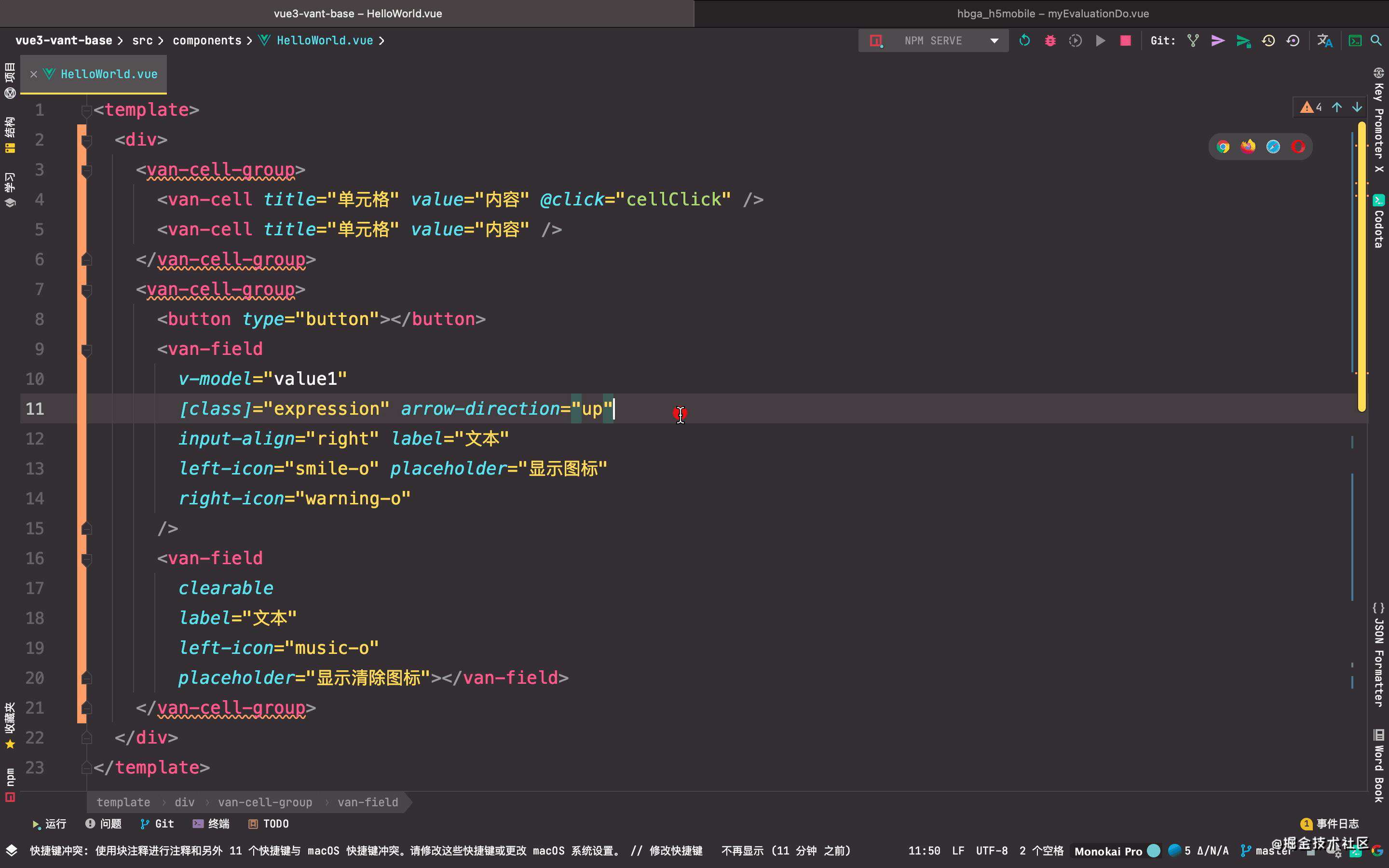The image size is (1389, 868).
Task: Click the Reload/Restart icon
Action: click(1024, 41)
